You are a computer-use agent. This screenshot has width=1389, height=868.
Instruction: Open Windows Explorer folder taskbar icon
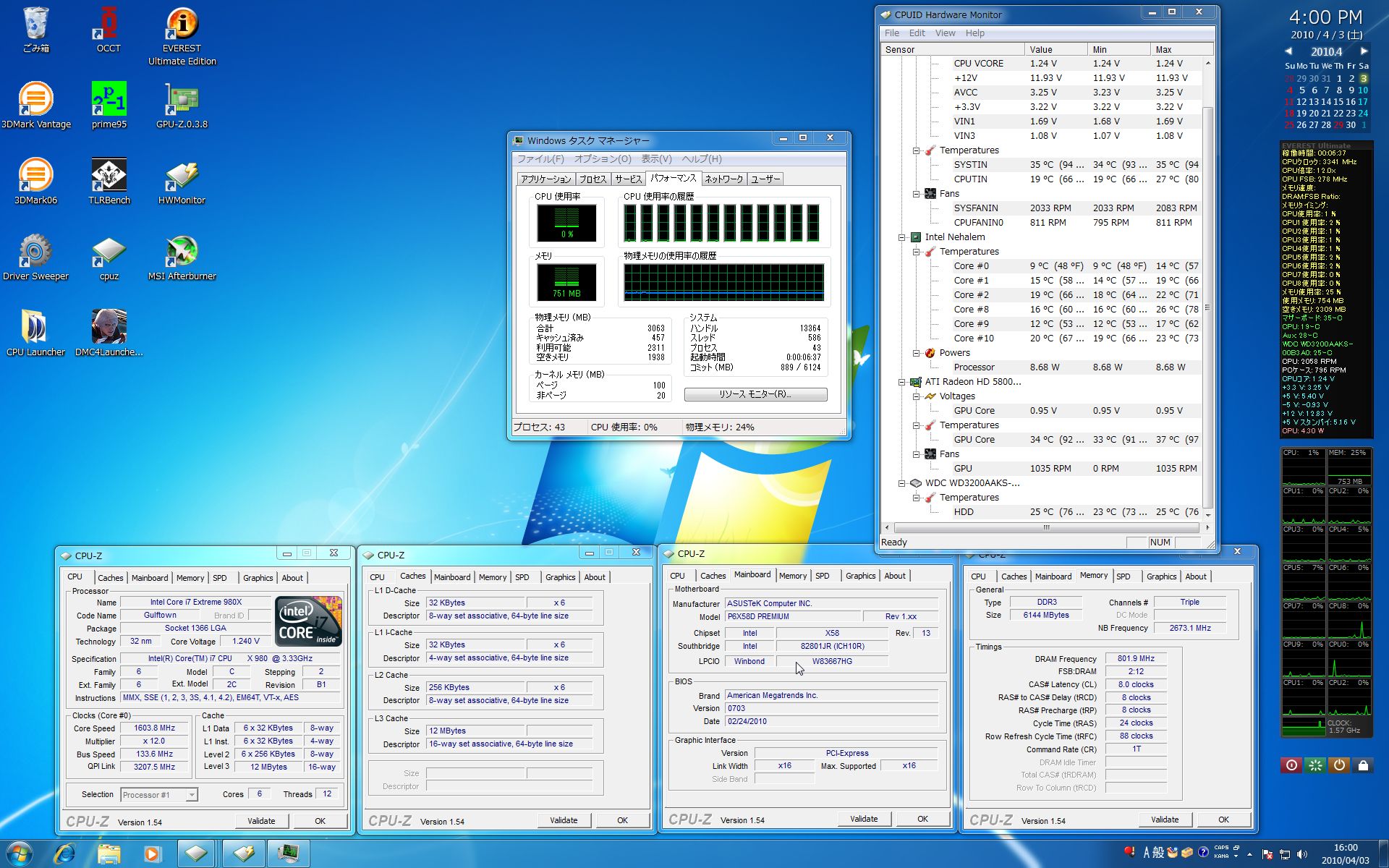pos(109,854)
